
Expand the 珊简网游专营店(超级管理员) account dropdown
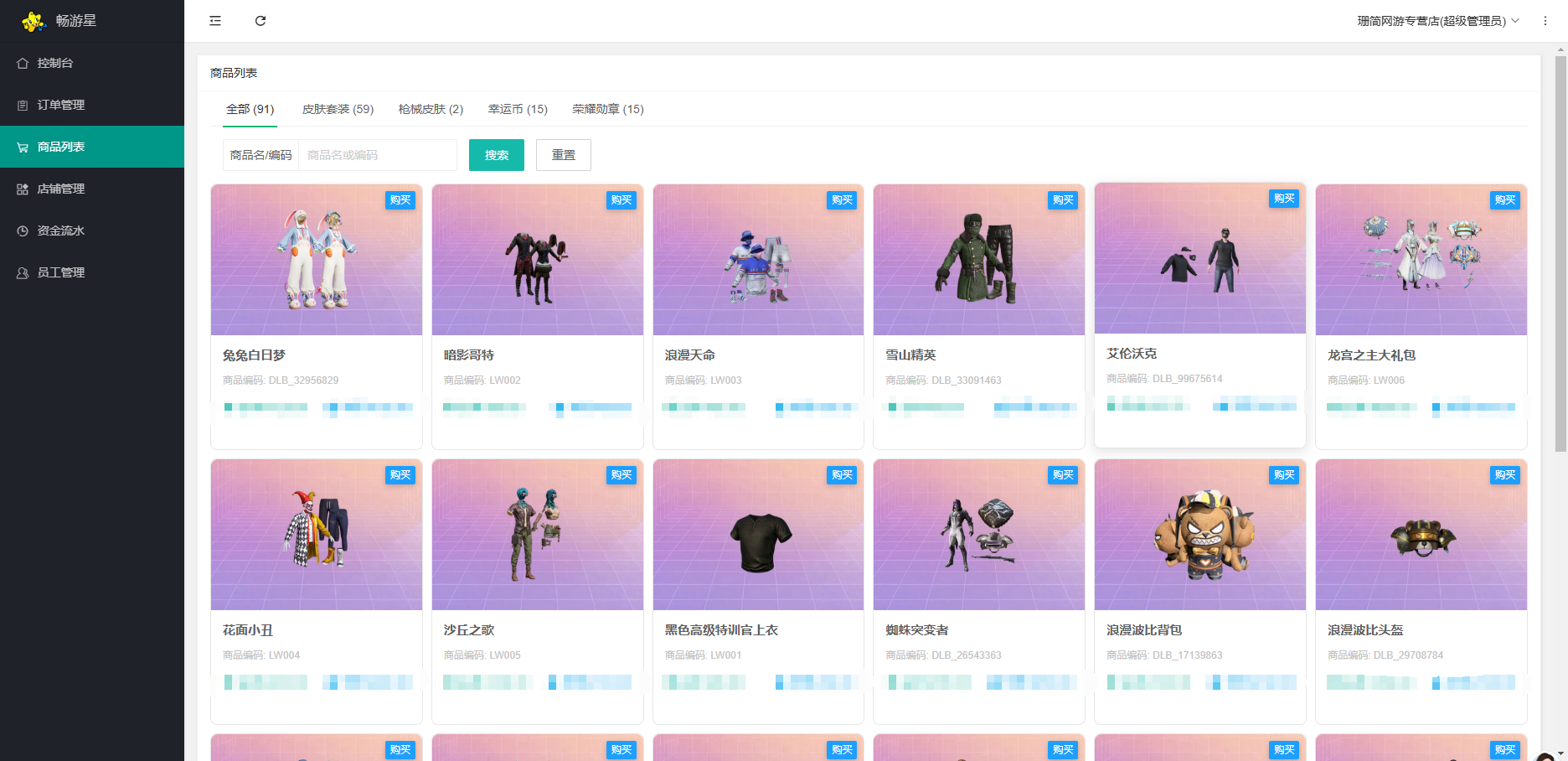click(1438, 21)
